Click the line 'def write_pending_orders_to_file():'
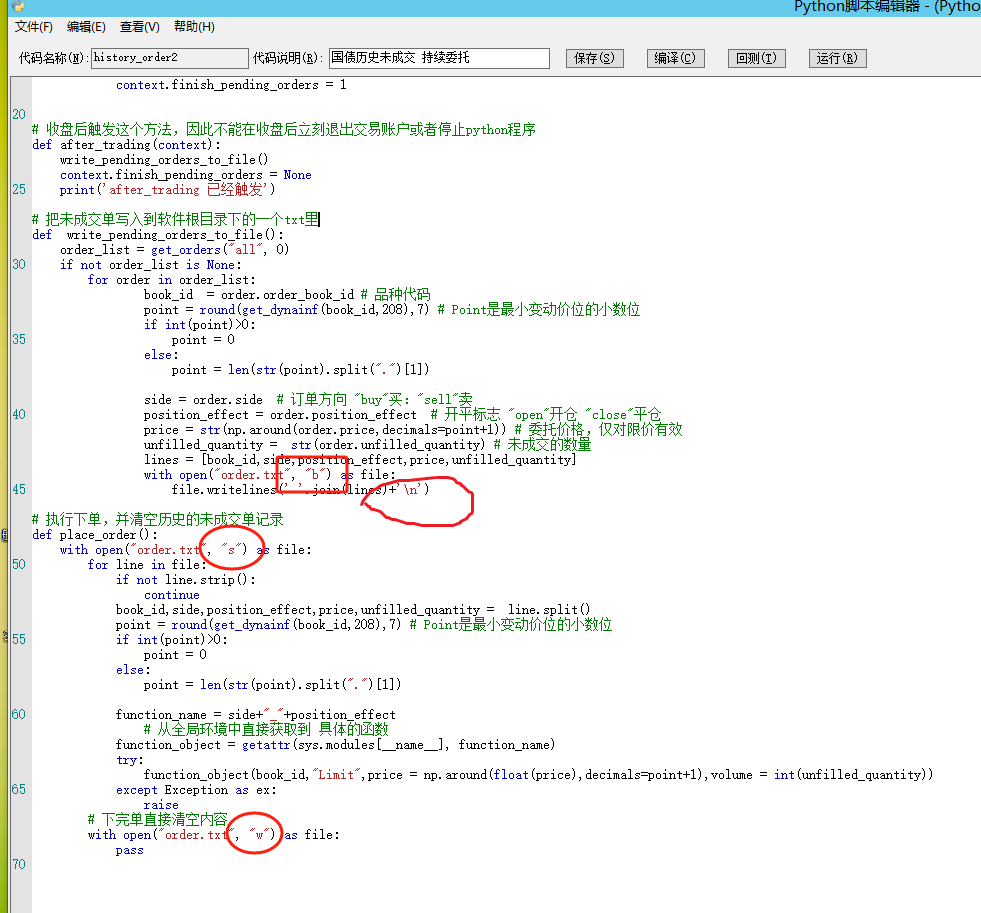 [158, 235]
